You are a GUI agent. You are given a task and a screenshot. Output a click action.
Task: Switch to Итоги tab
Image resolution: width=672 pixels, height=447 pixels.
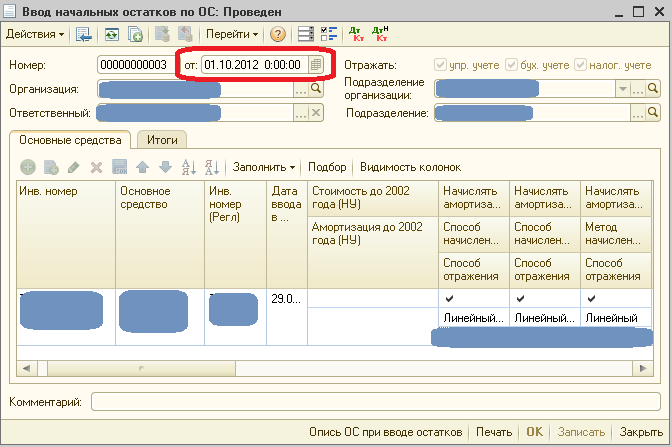click(x=162, y=140)
